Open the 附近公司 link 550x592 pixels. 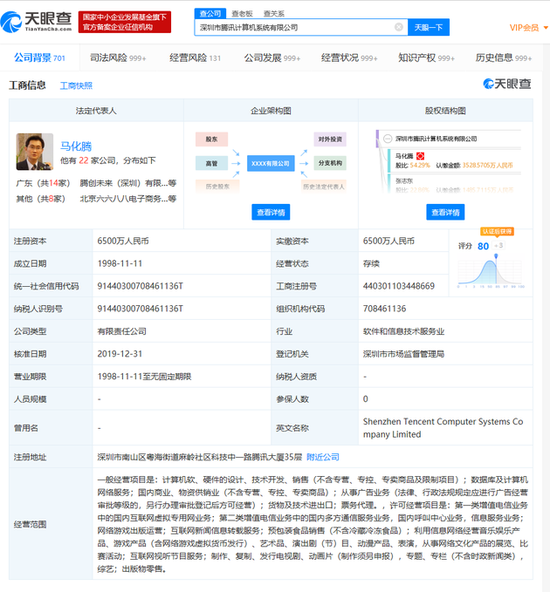[323, 457]
